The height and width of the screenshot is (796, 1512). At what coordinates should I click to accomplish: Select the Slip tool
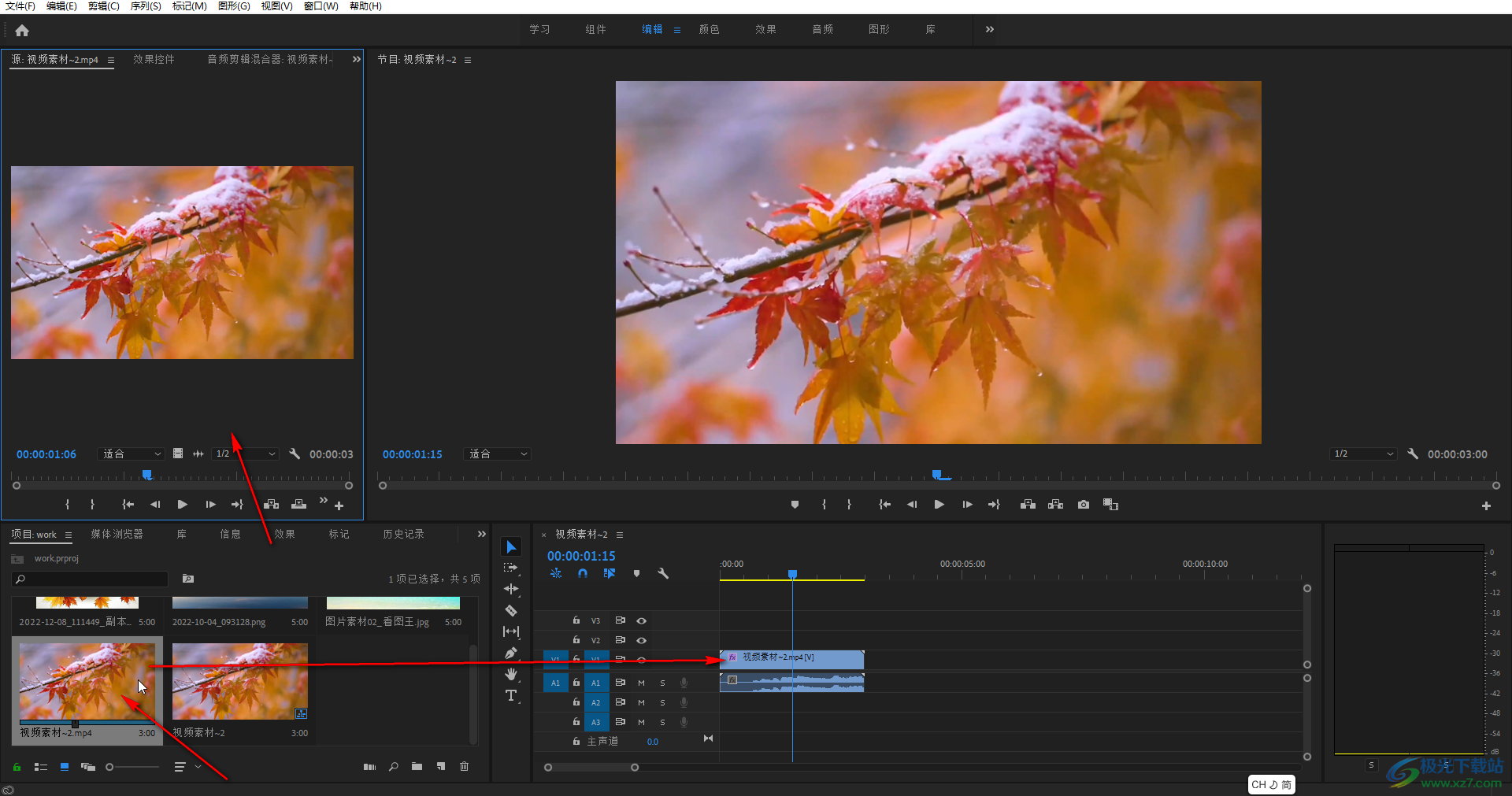pos(511,631)
